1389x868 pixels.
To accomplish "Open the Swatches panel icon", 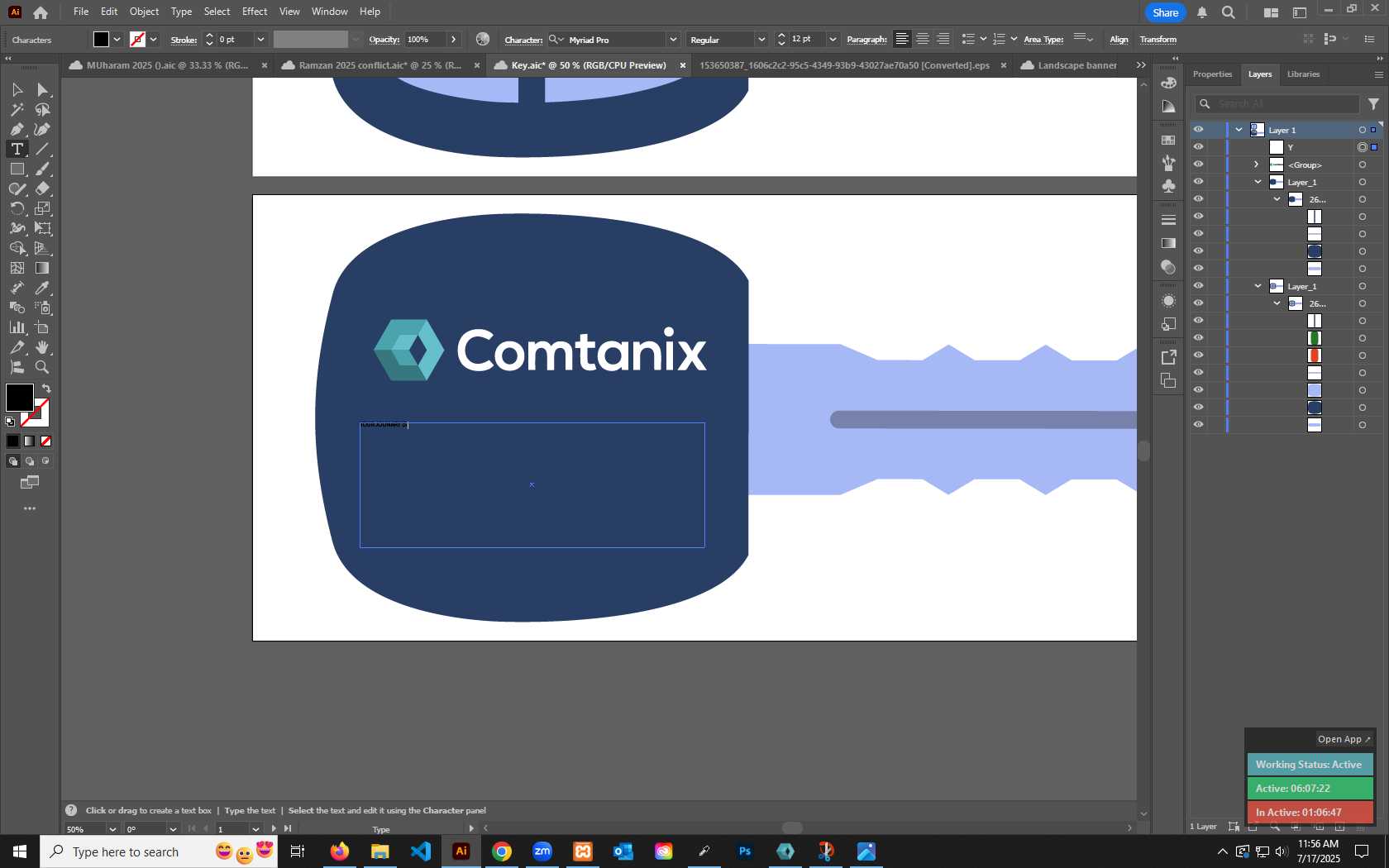I will [x=1168, y=141].
